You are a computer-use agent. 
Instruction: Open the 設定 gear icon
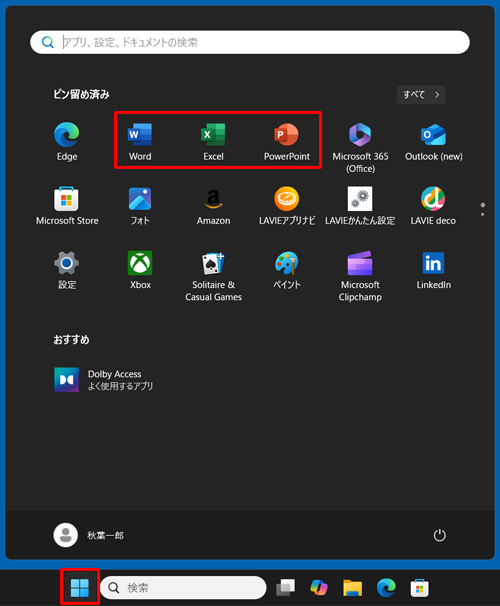[x=66, y=270]
